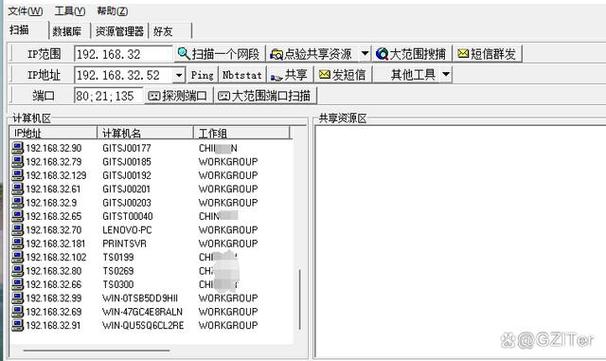Click the 探测端口 button
606x361 pixels.
tap(179, 95)
